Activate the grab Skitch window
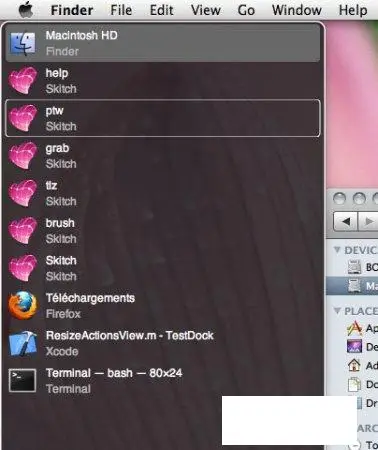378x450 pixels. tap(163, 156)
